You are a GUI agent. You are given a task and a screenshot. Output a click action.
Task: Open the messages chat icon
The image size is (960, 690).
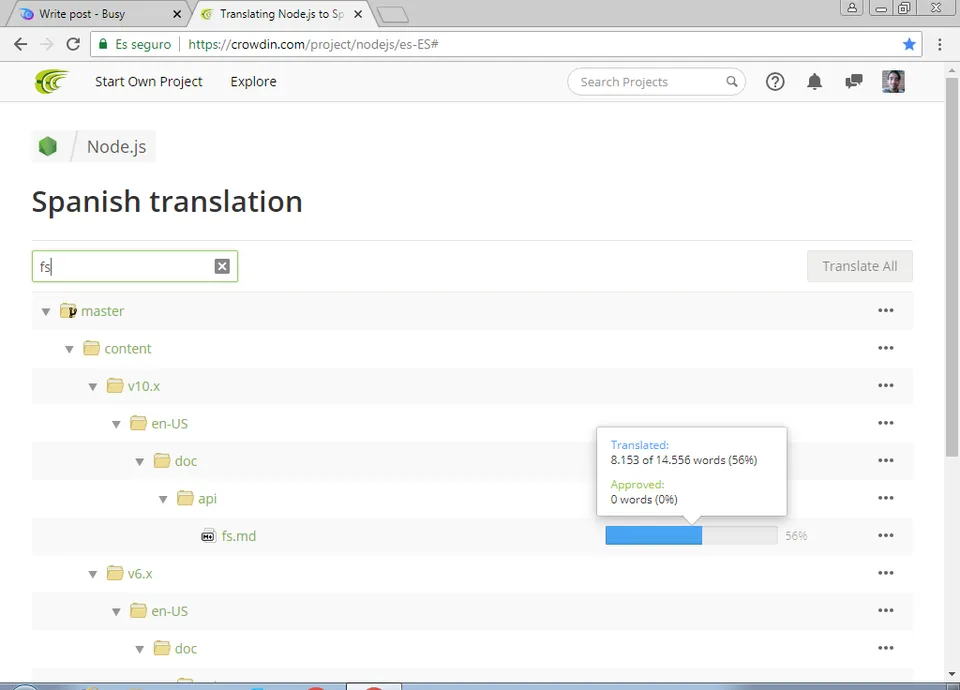[853, 81]
